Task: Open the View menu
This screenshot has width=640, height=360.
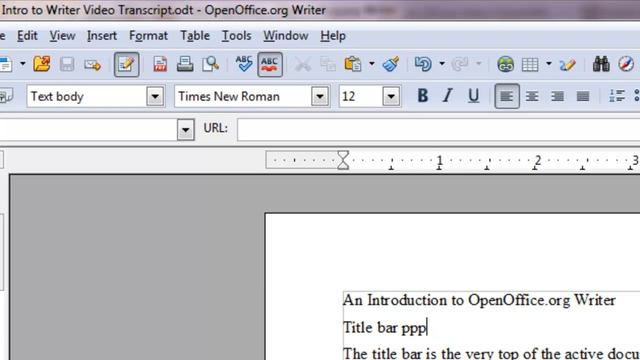Action: pos(62,36)
